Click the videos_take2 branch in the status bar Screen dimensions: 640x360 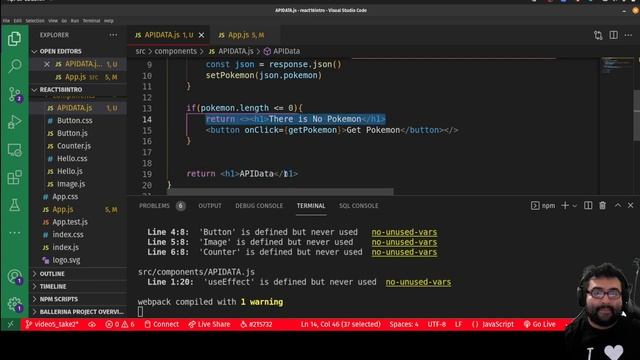click(x=52, y=324)
